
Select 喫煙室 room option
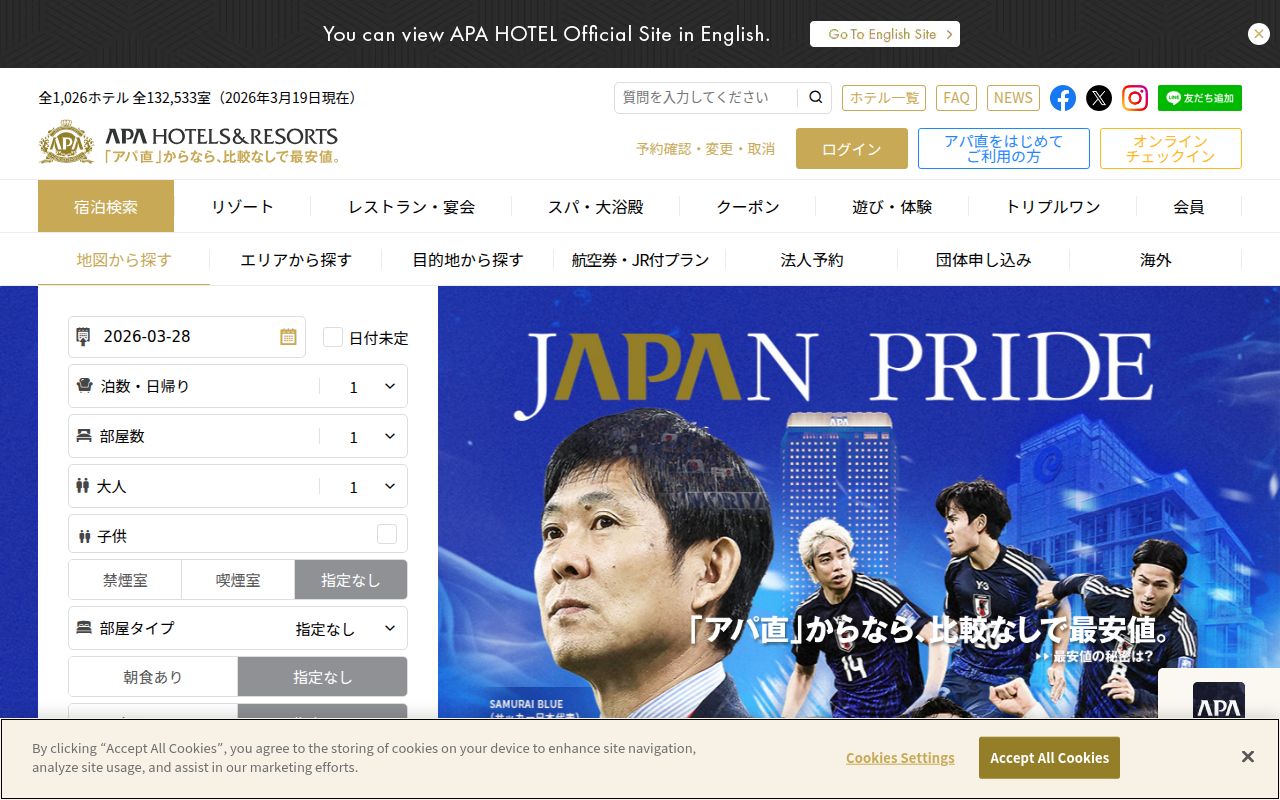point(238,580)
